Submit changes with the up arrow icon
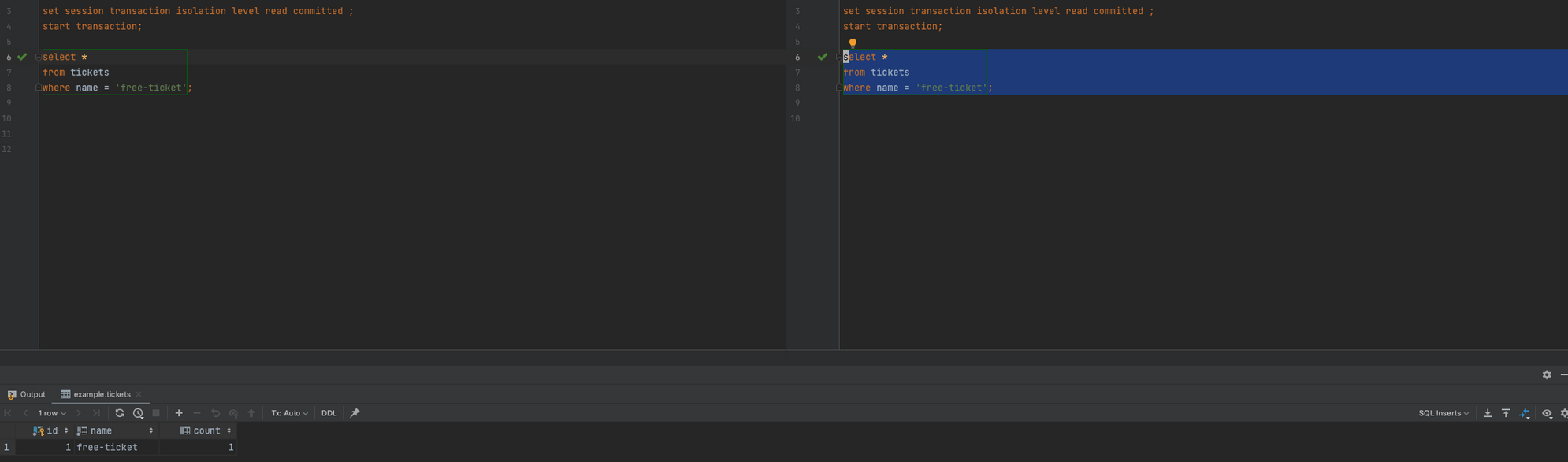Image resolution: width=1568 pixels, height=462 pixels. pyautogui.click(x=251, y=413)
